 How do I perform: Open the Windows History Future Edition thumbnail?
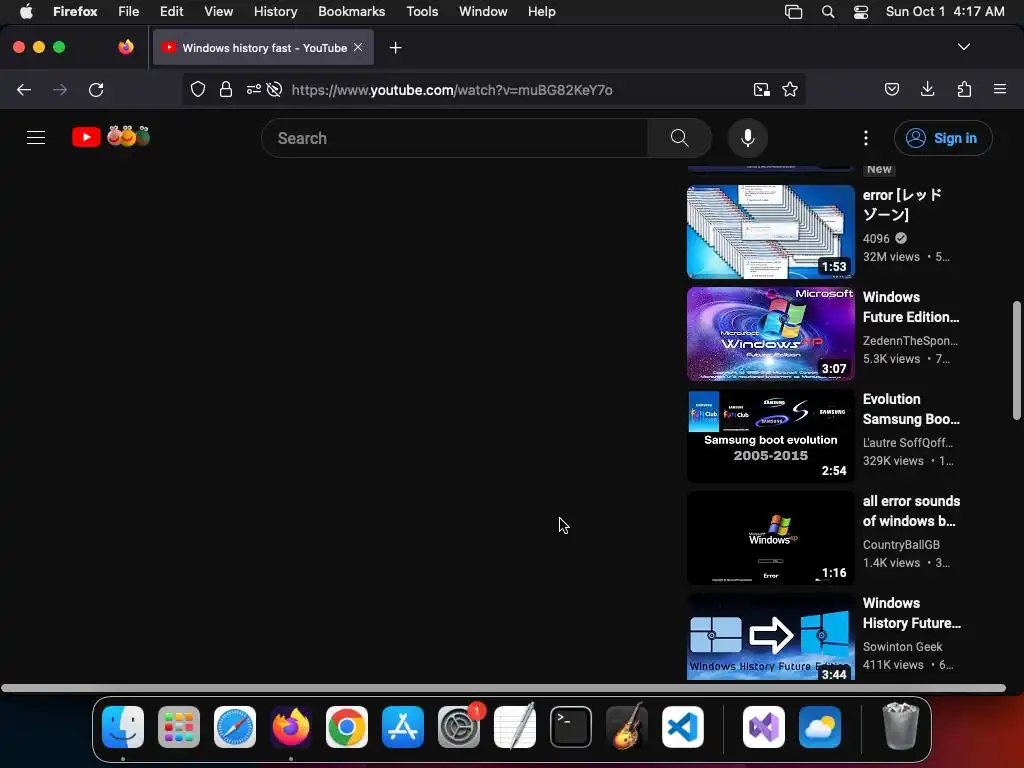point(771,637)
